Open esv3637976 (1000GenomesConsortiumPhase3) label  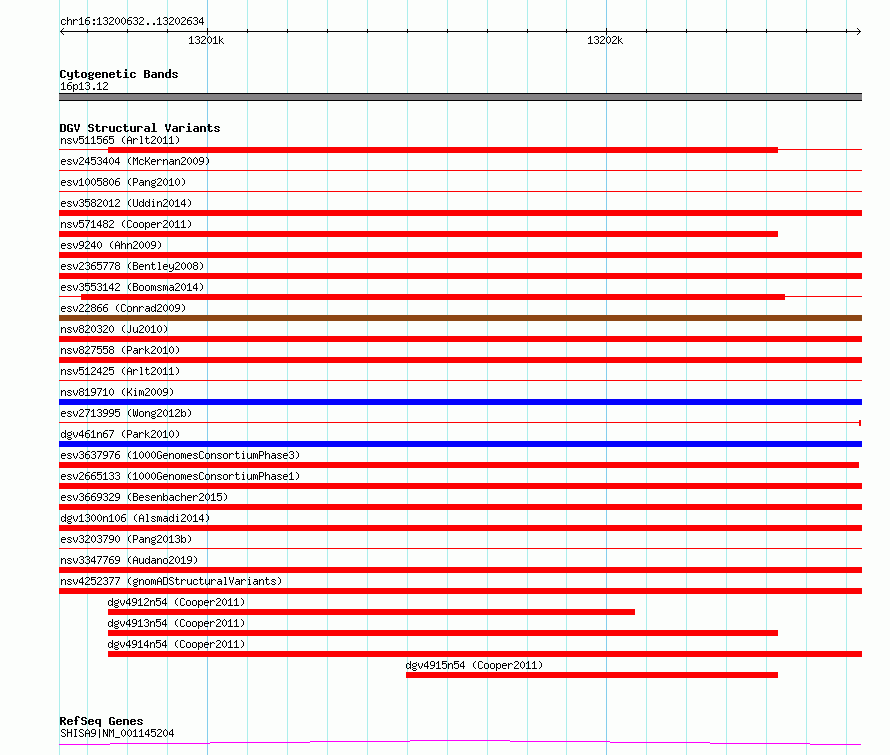[x=180, y=455]
